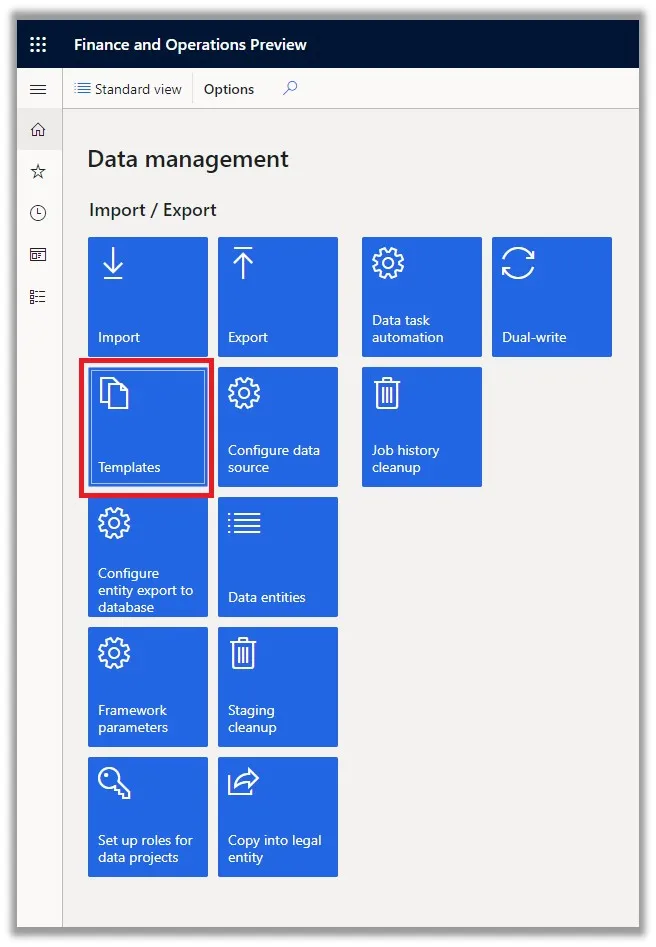Screen dimensions: 656x947
Task: Open Copy into legal entity tile
Action: (x=278, y=817)
